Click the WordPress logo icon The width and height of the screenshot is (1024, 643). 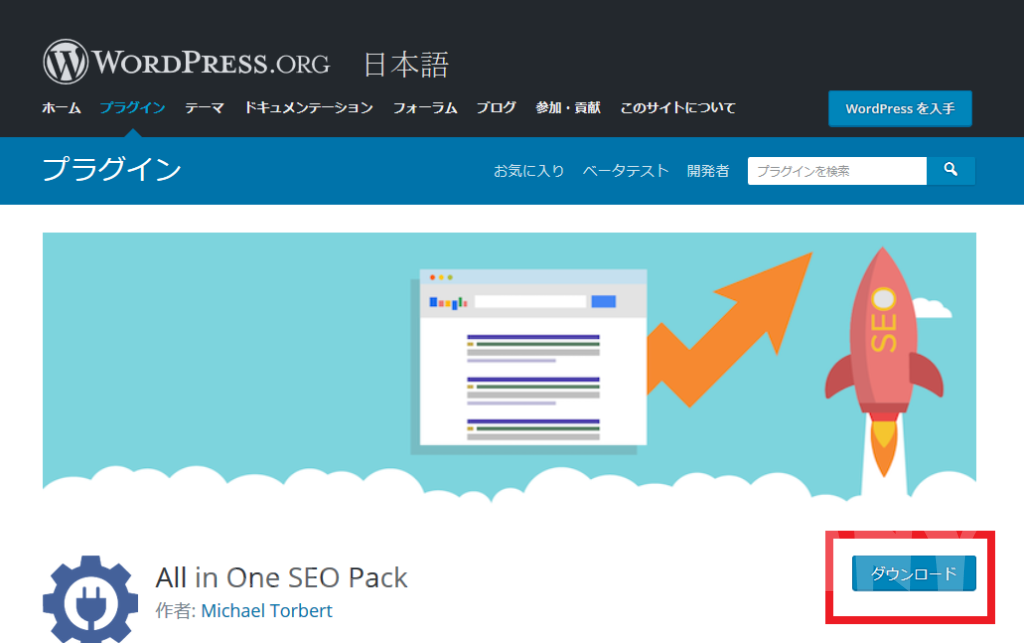tap(65, 62)
